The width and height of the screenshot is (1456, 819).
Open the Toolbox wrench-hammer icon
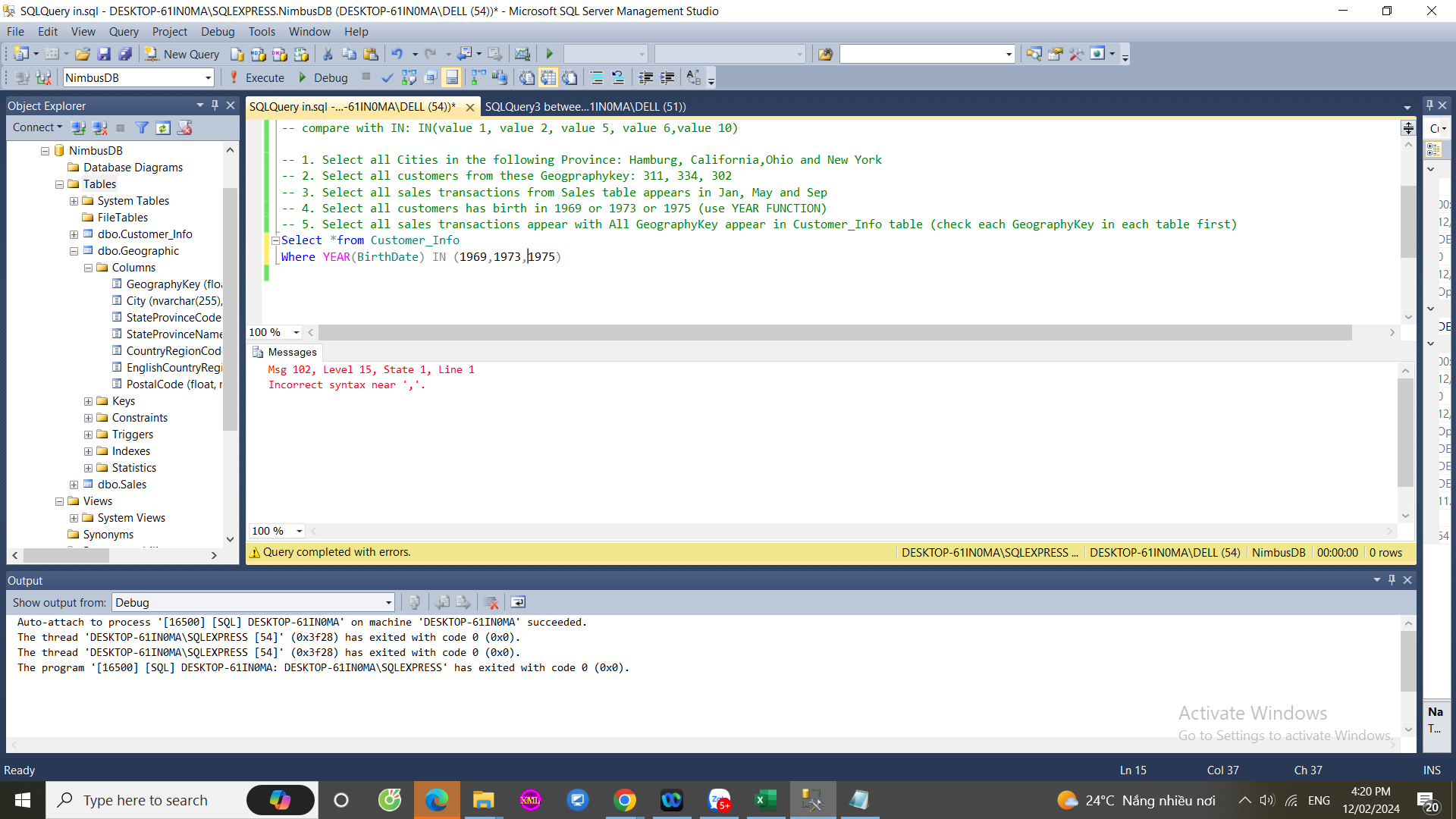1076,54
